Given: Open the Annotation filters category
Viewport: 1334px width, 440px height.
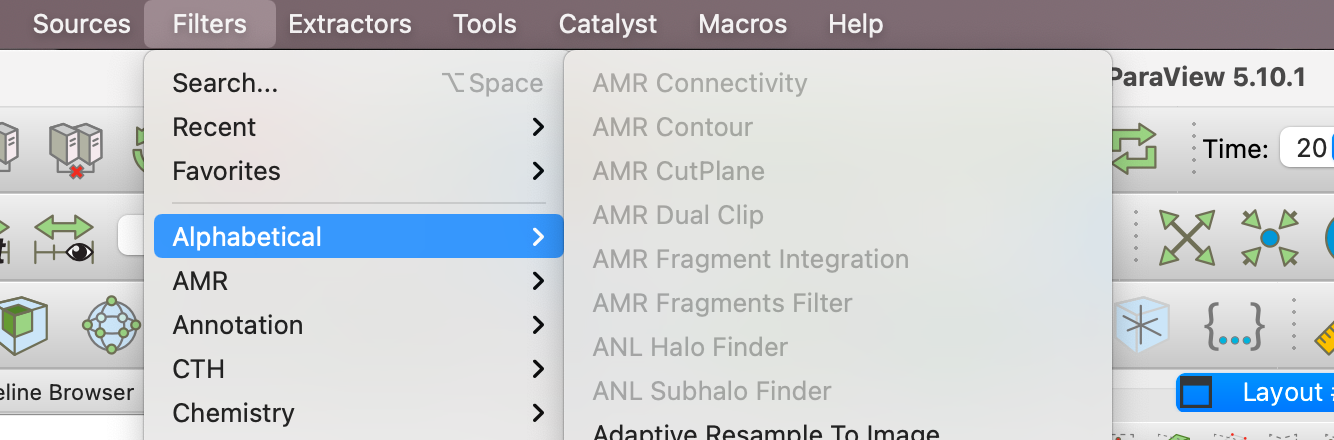Looking at the screenshot, I should pyautogui.click(x=358, y=325).
